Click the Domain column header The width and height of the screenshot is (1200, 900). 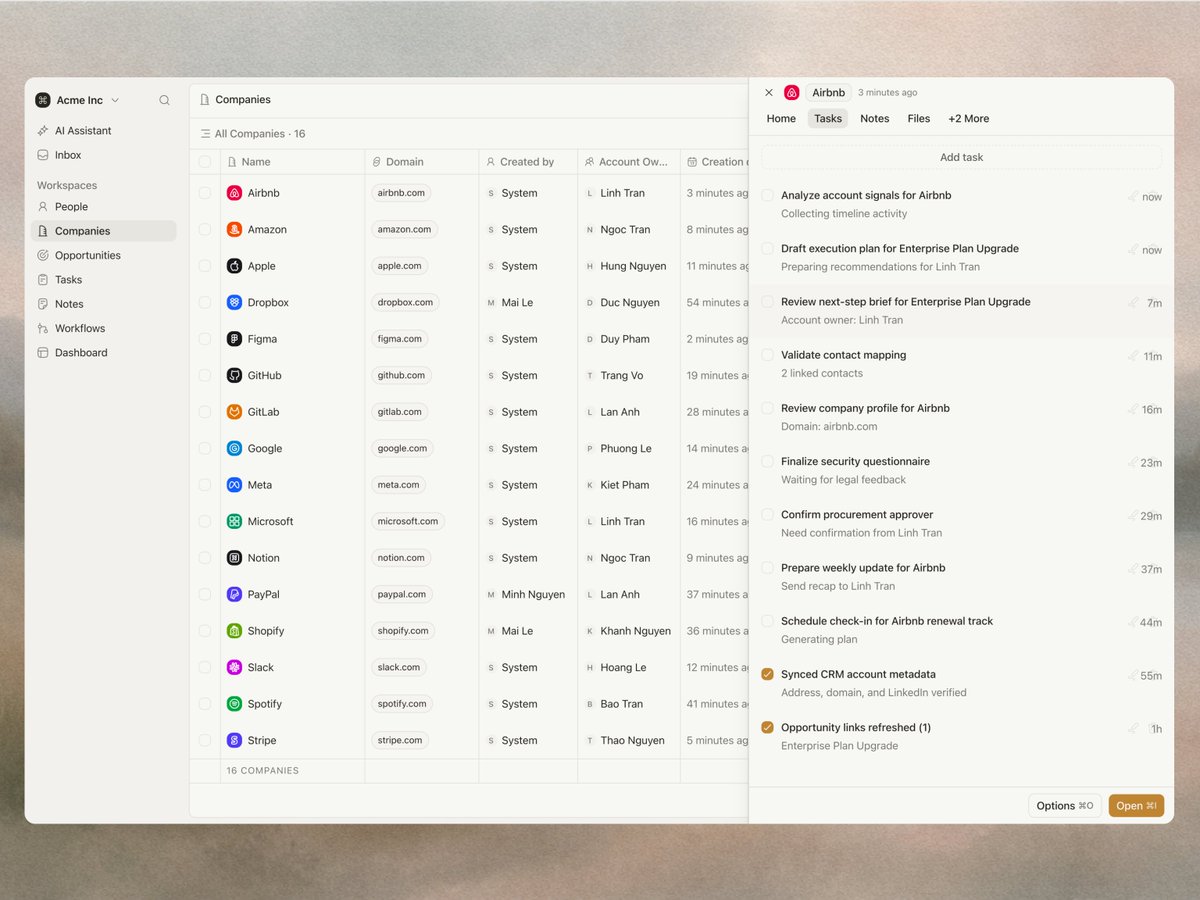pos(421,162)
